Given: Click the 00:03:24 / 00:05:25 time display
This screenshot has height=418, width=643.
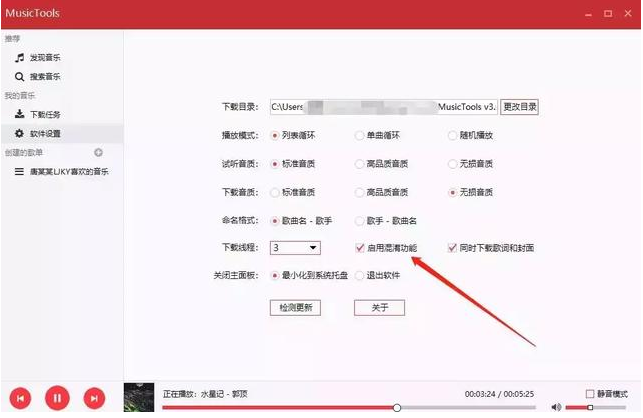Looking at the screenshot, I should tap(499, 394).
